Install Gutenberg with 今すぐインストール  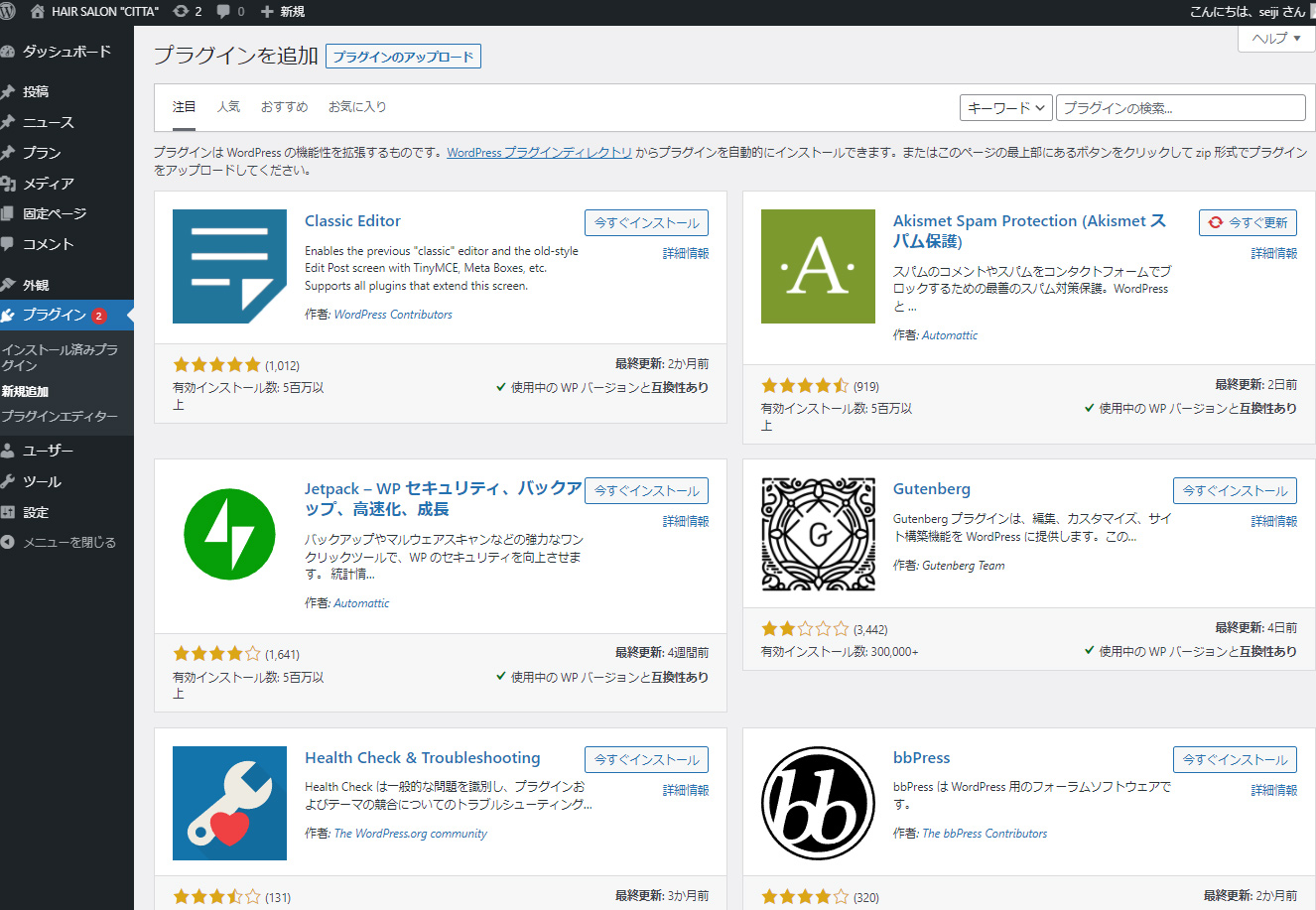(x=1235, y=490)
